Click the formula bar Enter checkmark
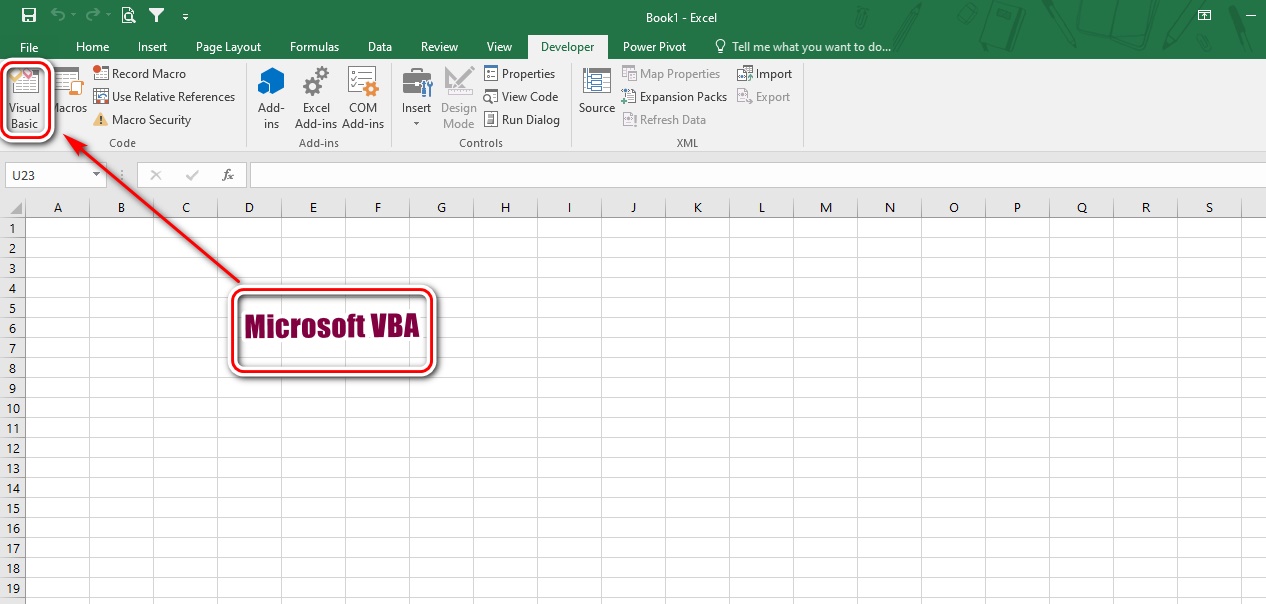The width and height of the screenshot is (1266, 604). coord(192,175)
